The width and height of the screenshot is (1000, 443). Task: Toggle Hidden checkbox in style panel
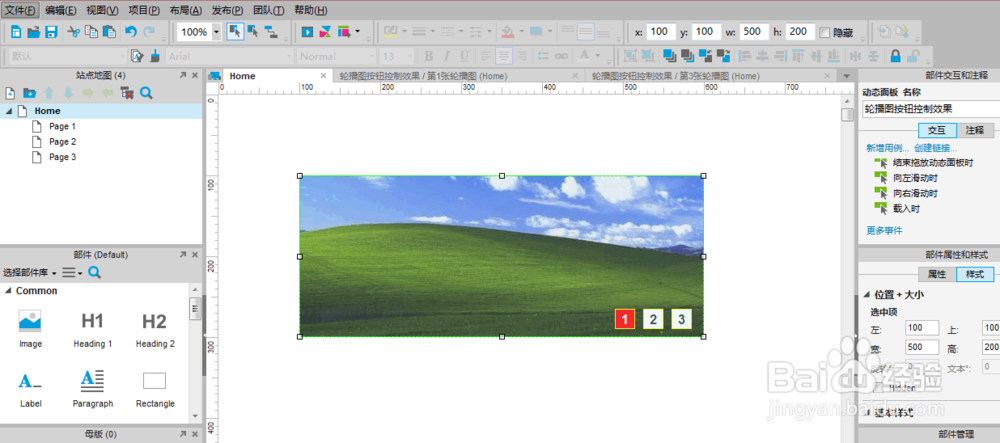tap(878, 387)
